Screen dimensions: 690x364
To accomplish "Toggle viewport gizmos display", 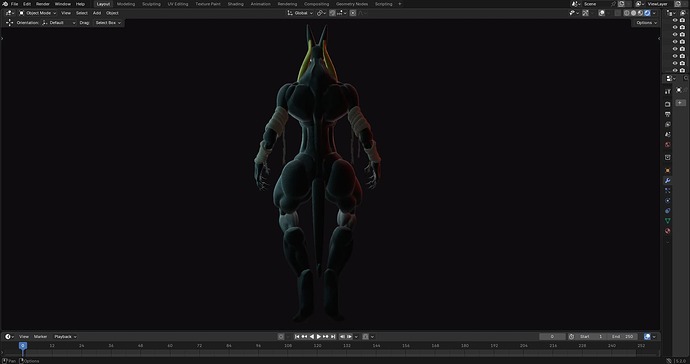I will (x=586, y=13).
